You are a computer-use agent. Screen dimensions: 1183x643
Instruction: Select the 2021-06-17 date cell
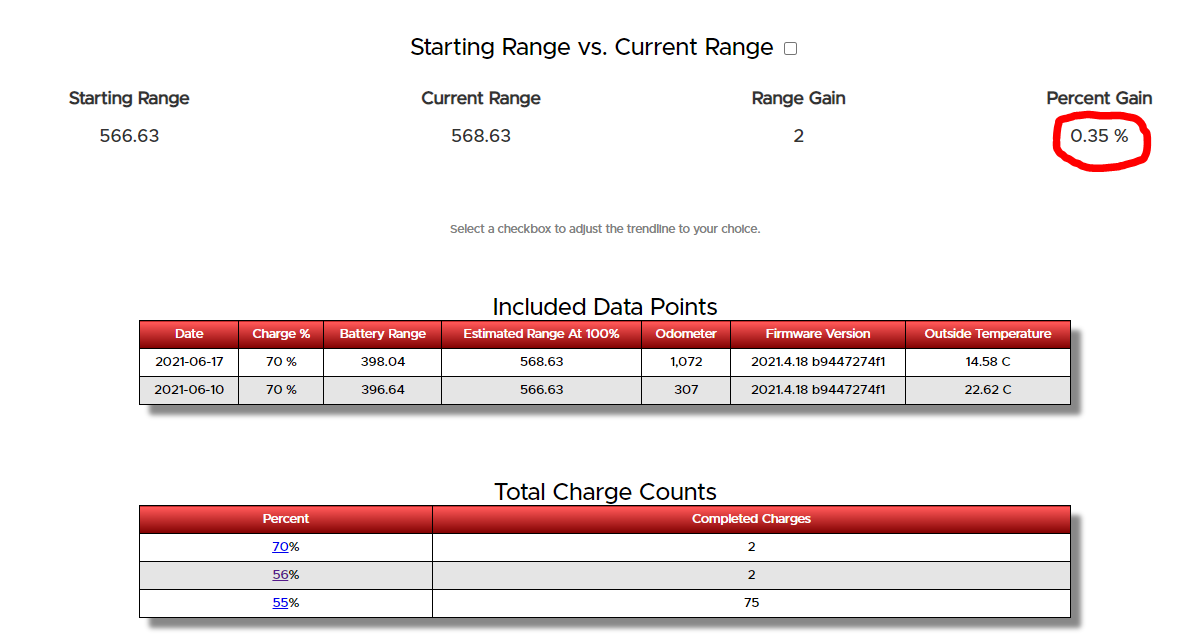[x=189, y=362]
